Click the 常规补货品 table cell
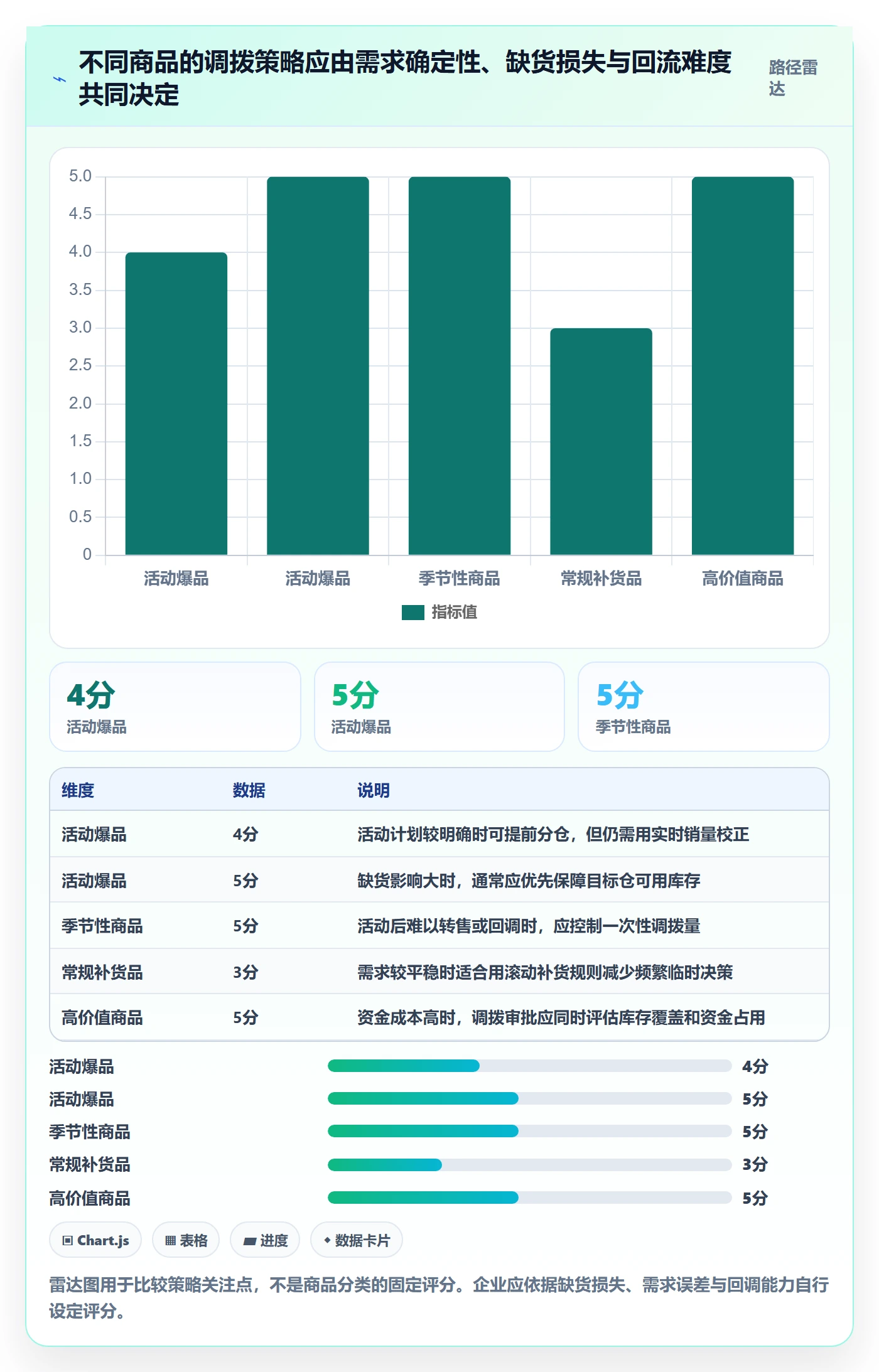 102,972
